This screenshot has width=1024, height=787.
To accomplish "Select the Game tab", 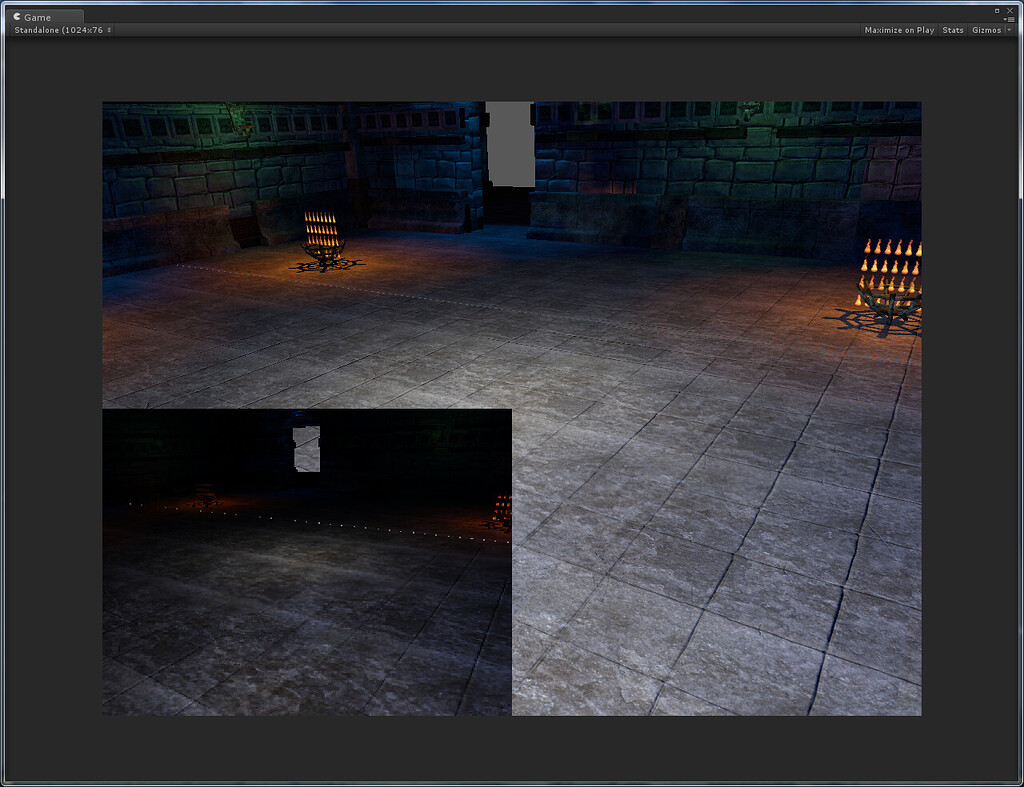I will pyautogui.click(x=40, y=16).
